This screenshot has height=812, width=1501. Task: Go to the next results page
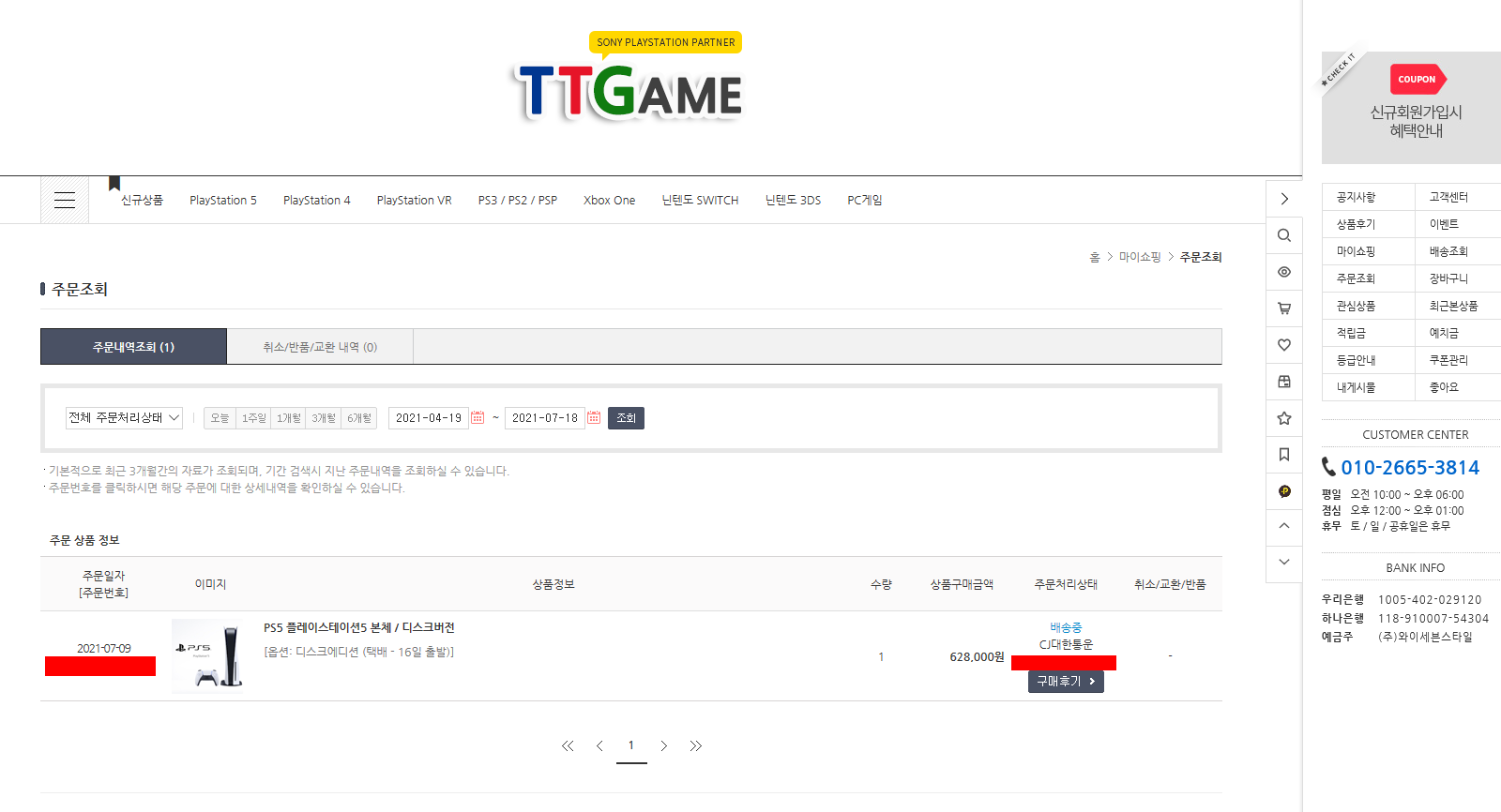click(663, 746)
